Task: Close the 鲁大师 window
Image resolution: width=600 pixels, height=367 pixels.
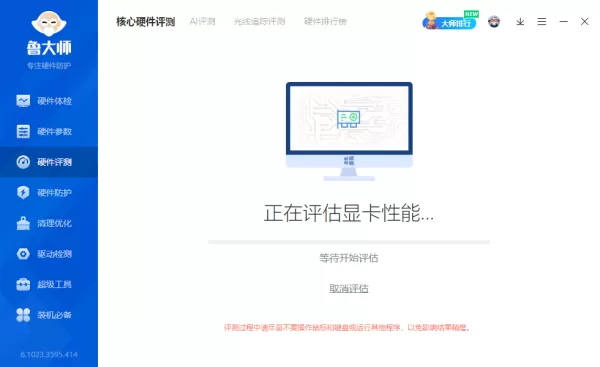Action: [x=584, y=22]
